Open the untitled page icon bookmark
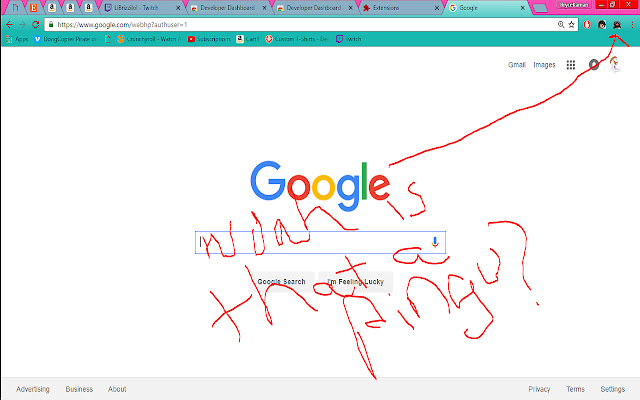Screen dimensions: 640x400 [108, 39]
